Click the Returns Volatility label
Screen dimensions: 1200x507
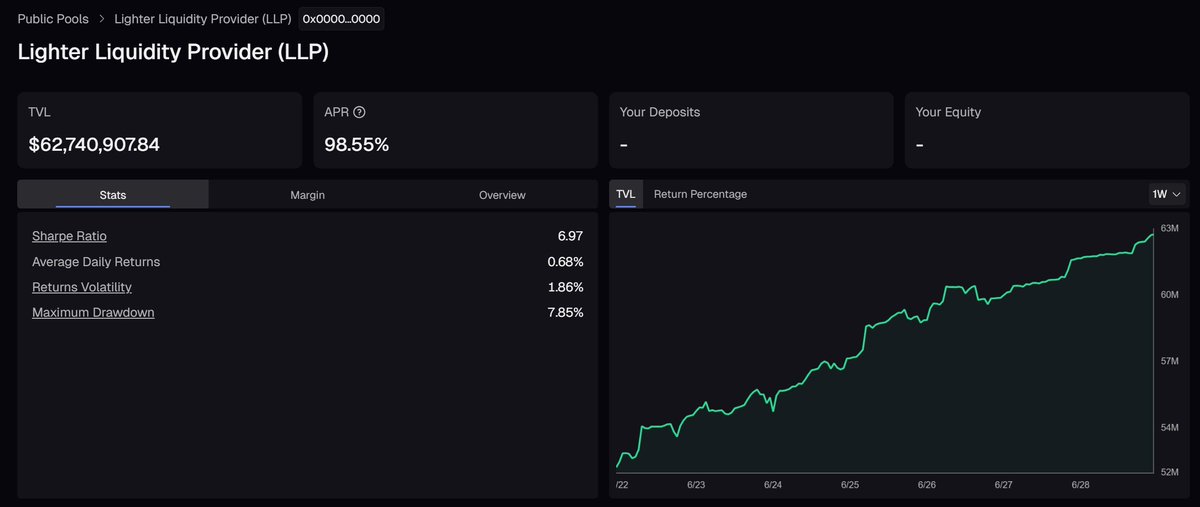point(82,287)
